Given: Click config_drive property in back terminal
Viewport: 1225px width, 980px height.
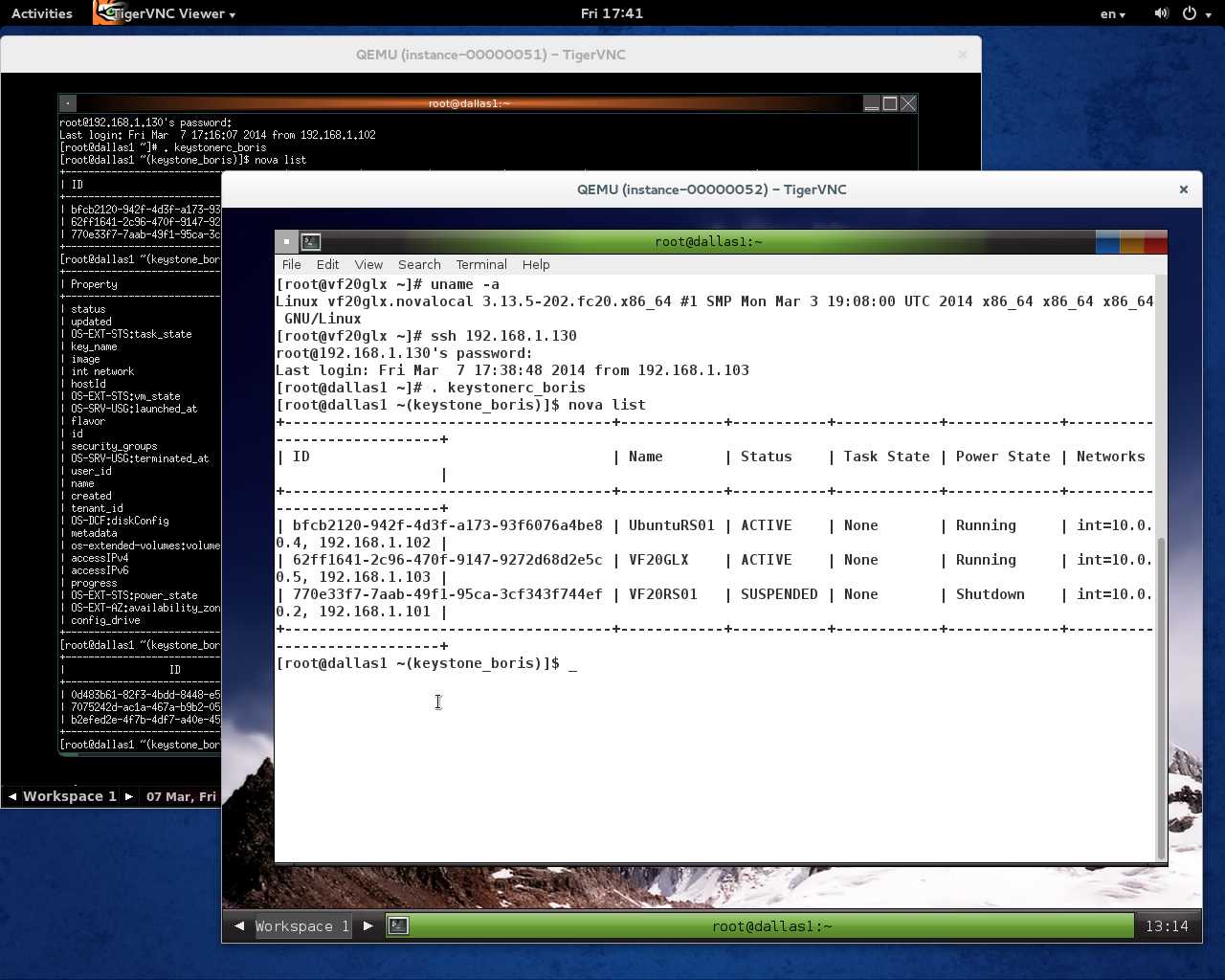Looking at the screenshot, I should (105, 620).
